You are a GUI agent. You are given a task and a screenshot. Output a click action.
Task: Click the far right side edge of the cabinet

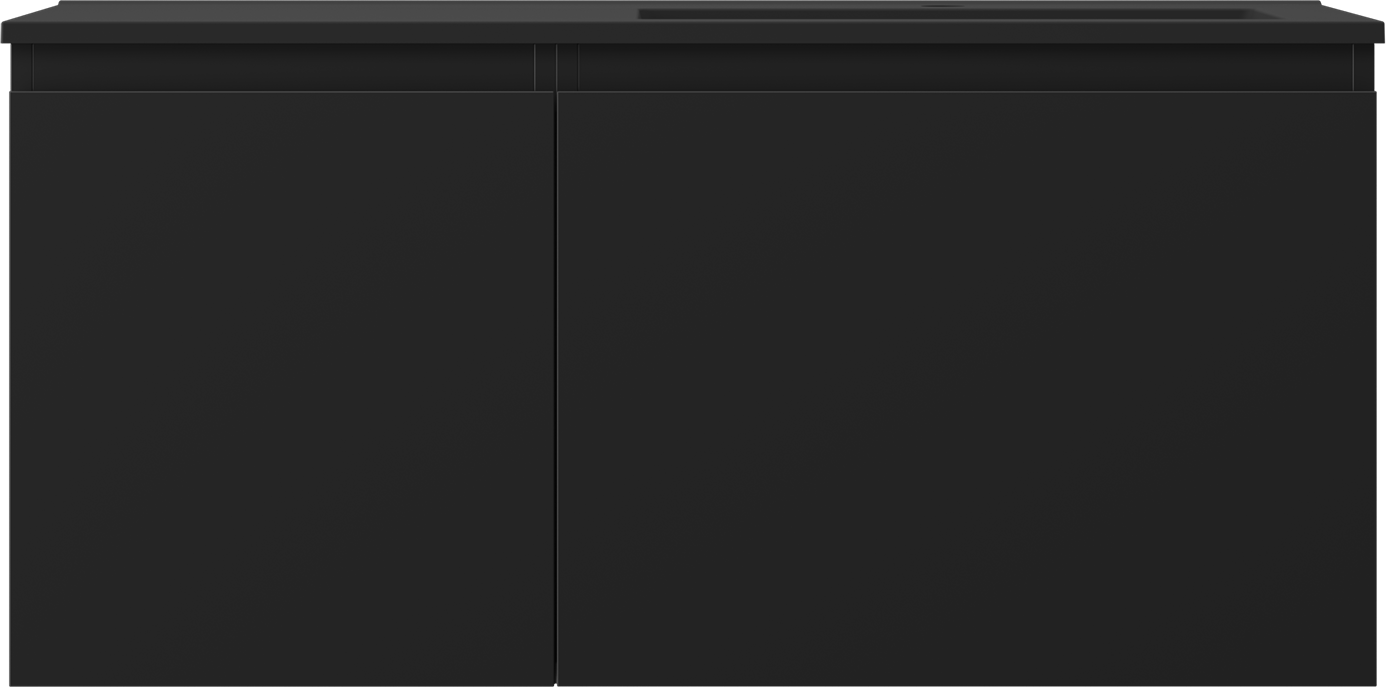pyautogui.click(x=1376, y=388)
